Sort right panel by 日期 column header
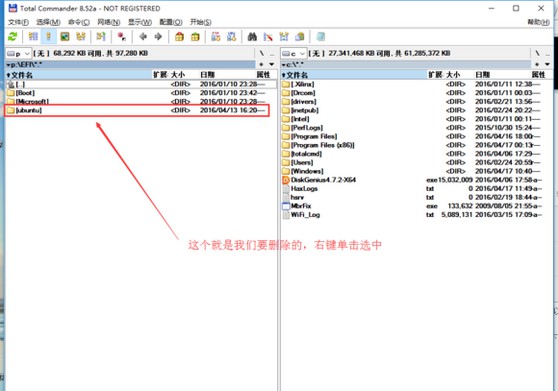Image resolution: width=558 pixels, height=391 pixels. [483, 75]
